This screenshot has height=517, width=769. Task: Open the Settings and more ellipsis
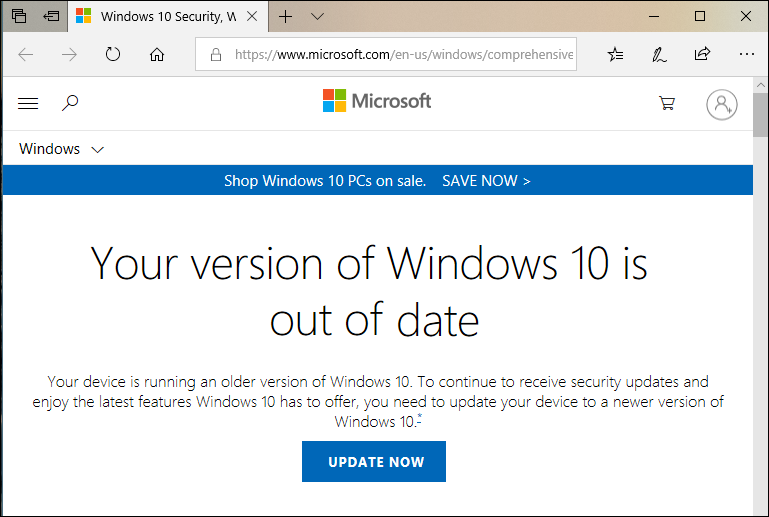click(746, 55)
